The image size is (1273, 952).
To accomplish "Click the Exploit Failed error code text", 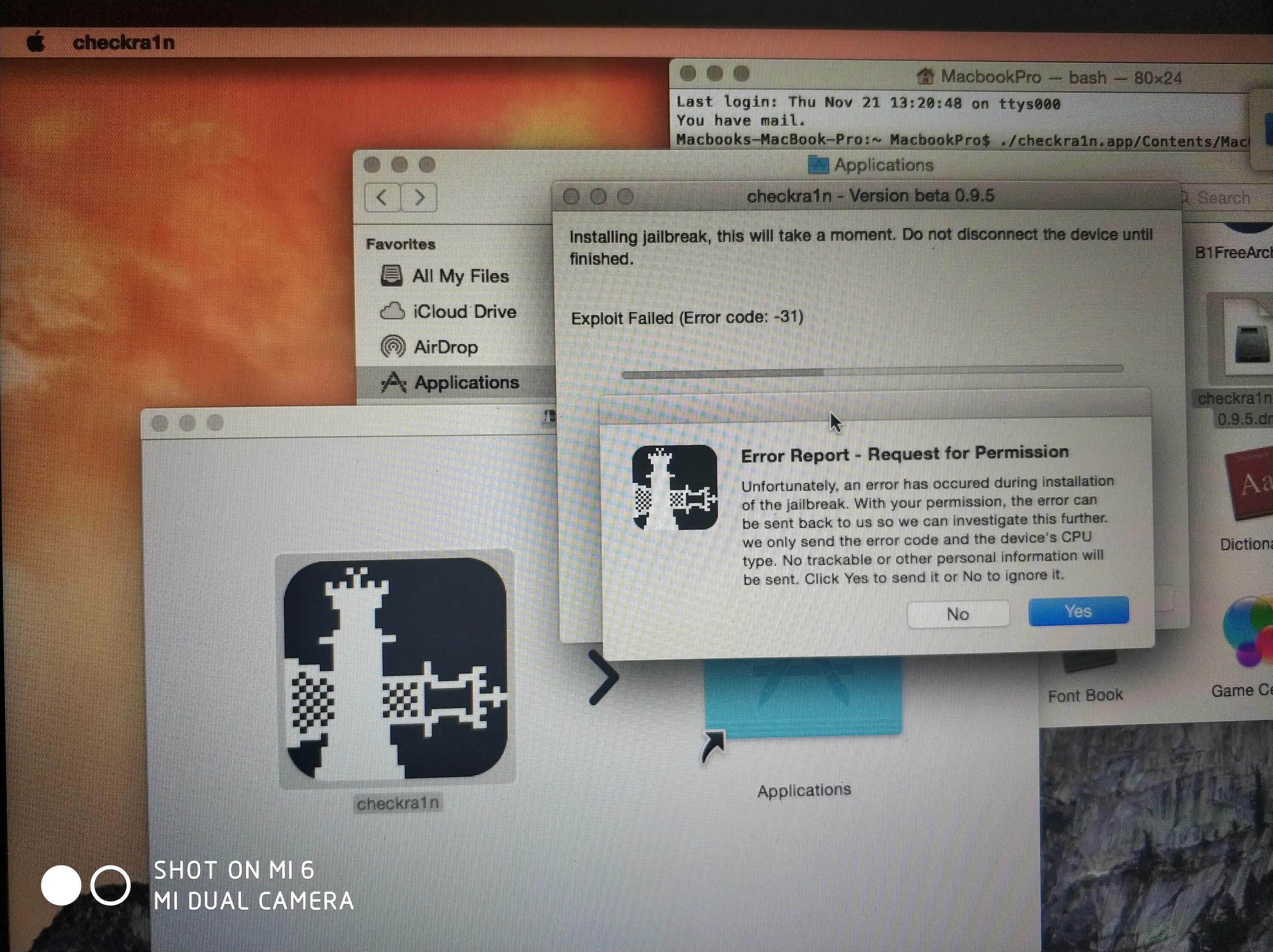I will pyautogui.click(x=687, y=317).
